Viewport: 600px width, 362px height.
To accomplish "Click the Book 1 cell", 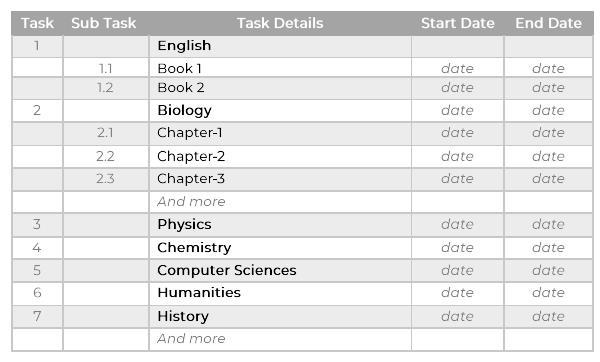I will pos(280,68).
